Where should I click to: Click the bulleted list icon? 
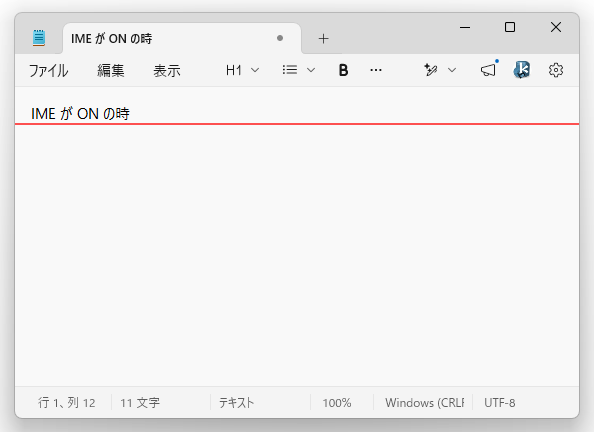(x=290, y=70)
